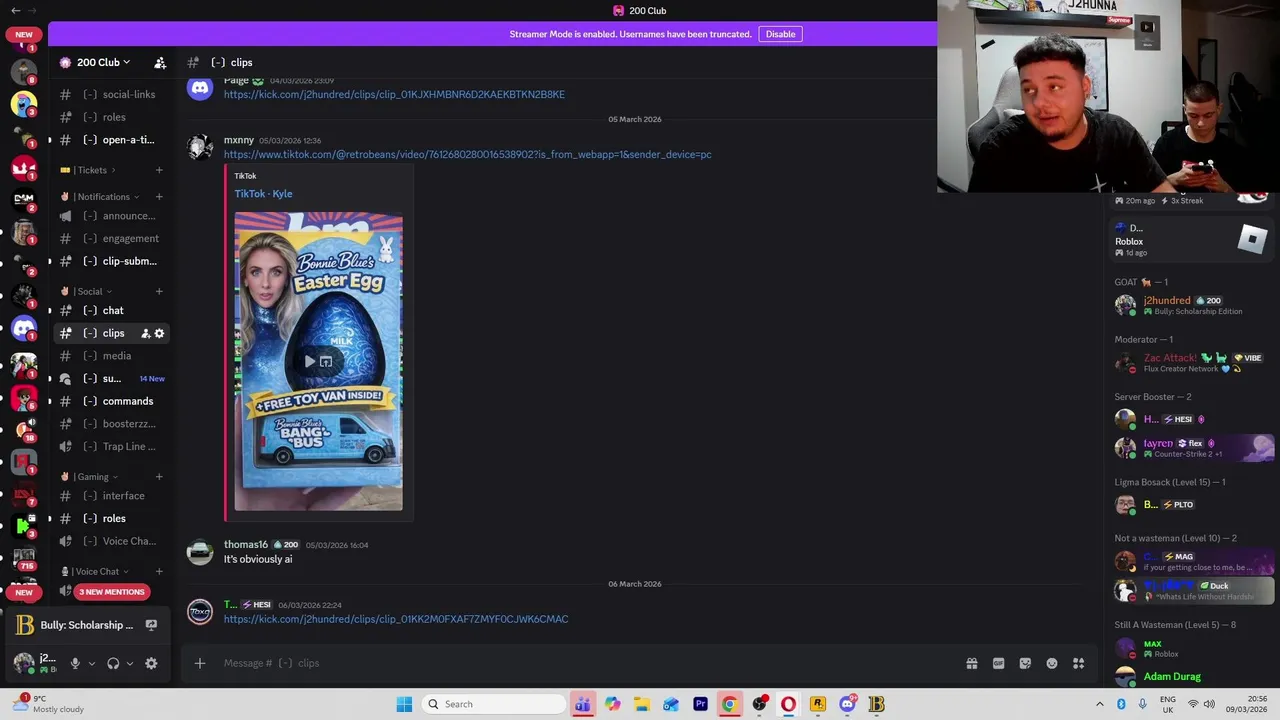Open the sticker picker
The height and width of the screenshot is (720, 1280).
pyautogui.click(x=1025, y=663)
